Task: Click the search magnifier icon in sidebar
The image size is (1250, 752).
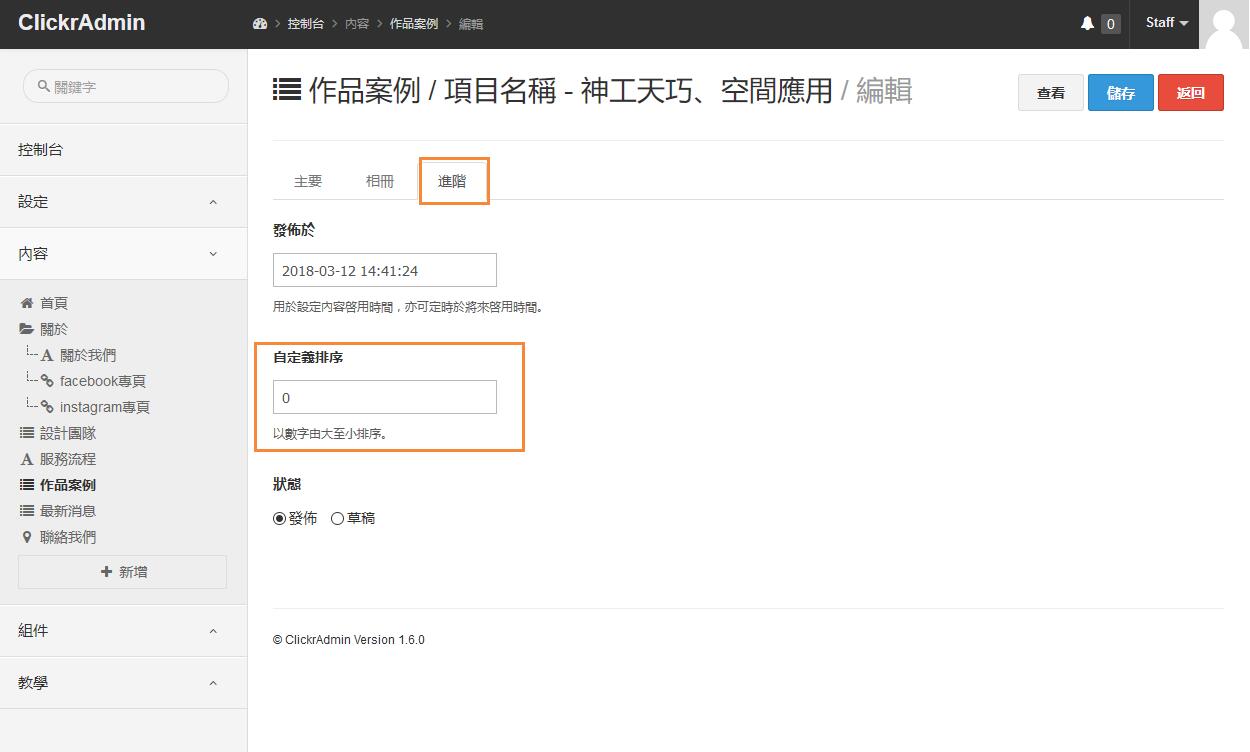Action: (44, 86)
